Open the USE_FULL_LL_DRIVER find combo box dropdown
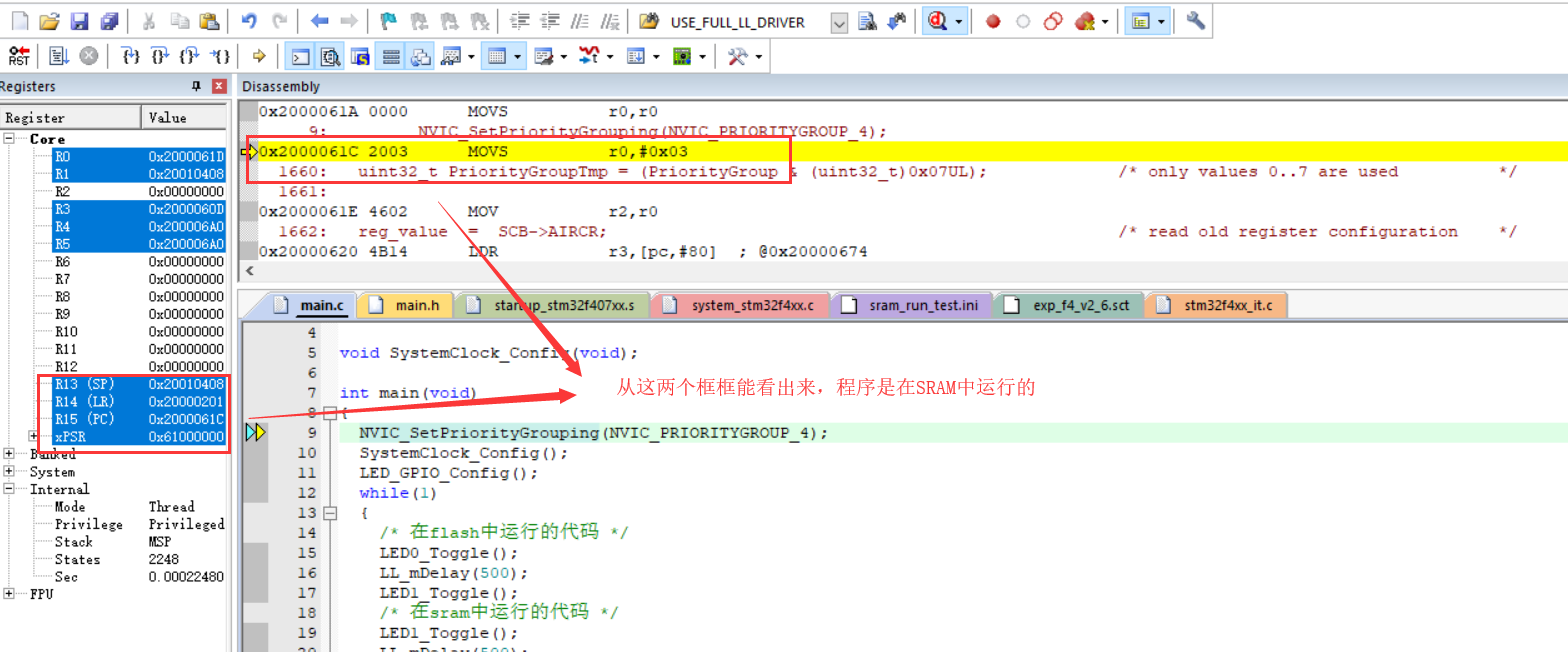Image resolution: width=1568 pixels, height=652 pixels. click(x=839, y=22)
